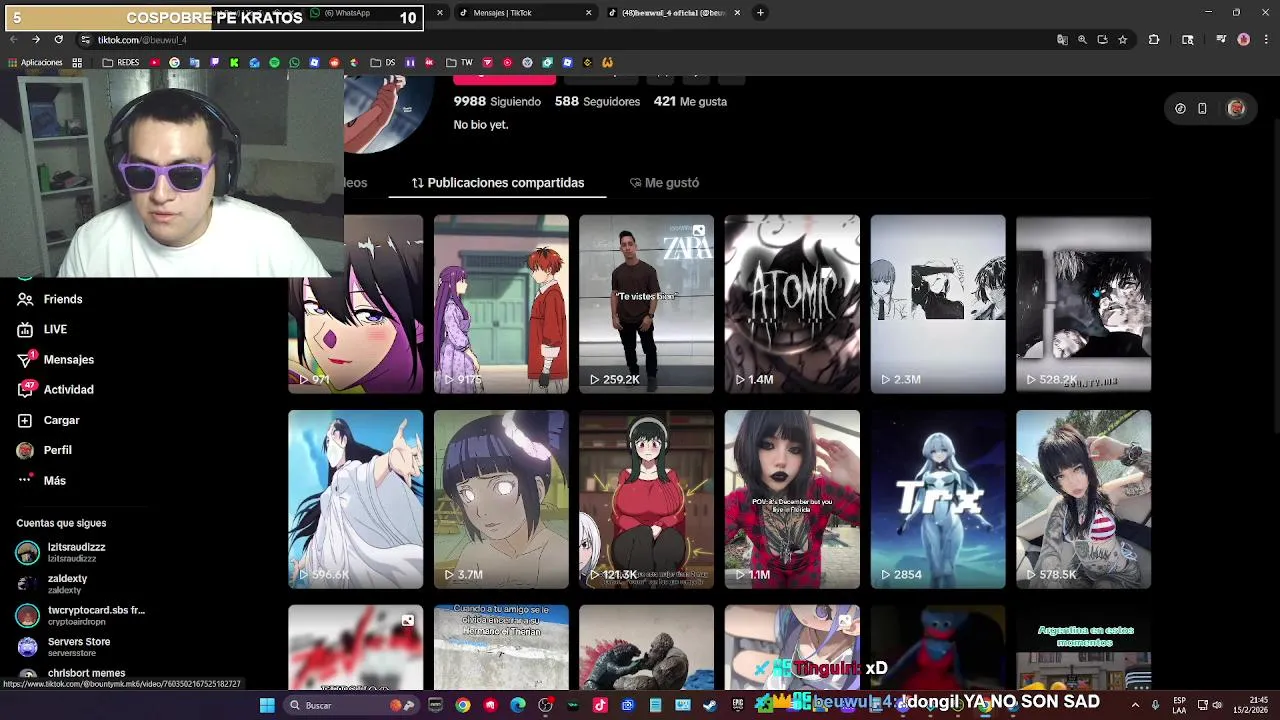
Task: Open the Trx video with 2854 views
Action: [938, 499]
